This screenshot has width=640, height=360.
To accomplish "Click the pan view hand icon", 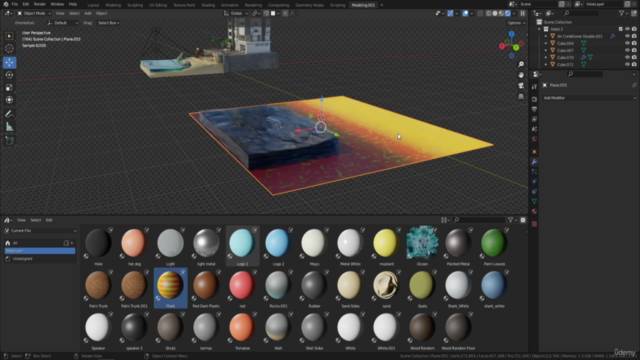I will point(521,75).
